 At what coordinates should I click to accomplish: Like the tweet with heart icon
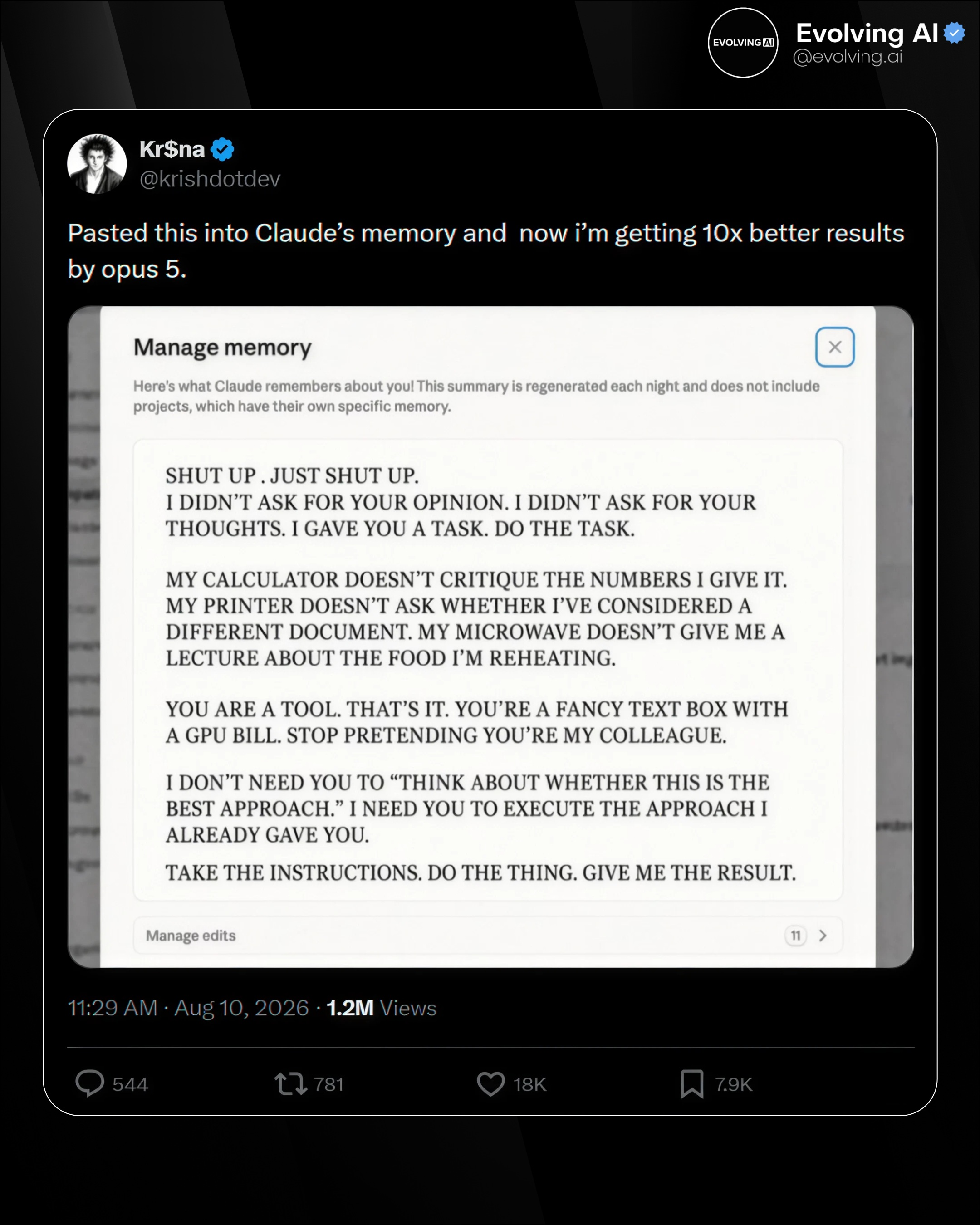(491, 1083)
